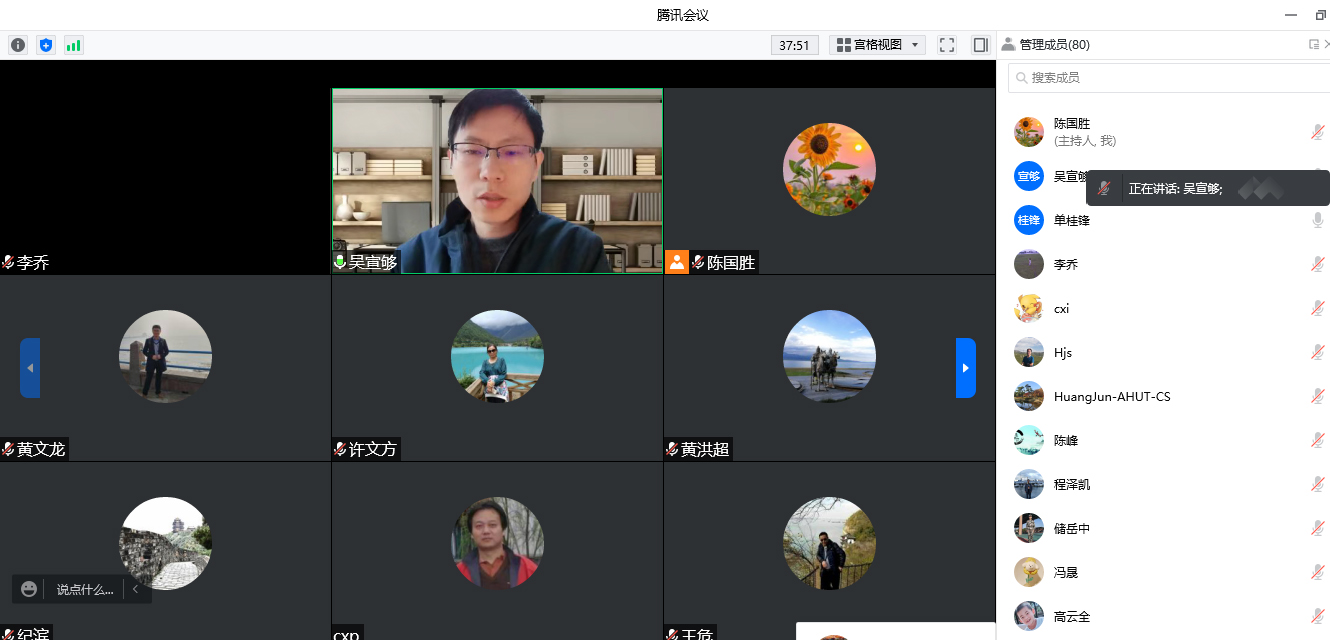Toggle 陈国胜 host microphone in member list
Image resolution: width=1330 pixels, height=640 pixels.
pyautogui.click(x=1318, y=132)
